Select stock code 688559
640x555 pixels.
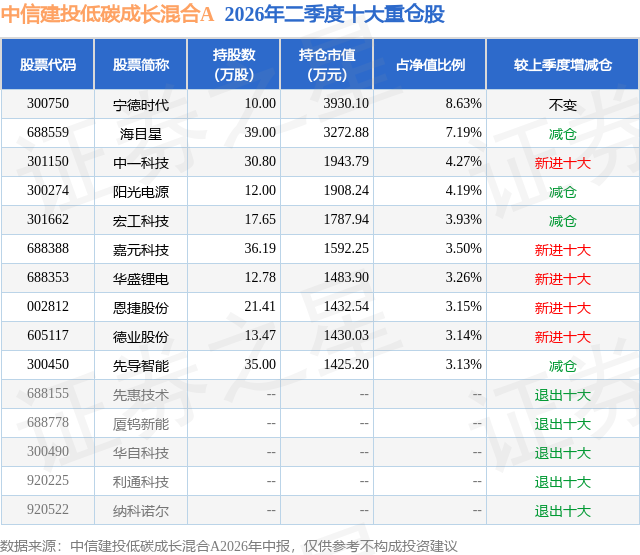[48, 133]
